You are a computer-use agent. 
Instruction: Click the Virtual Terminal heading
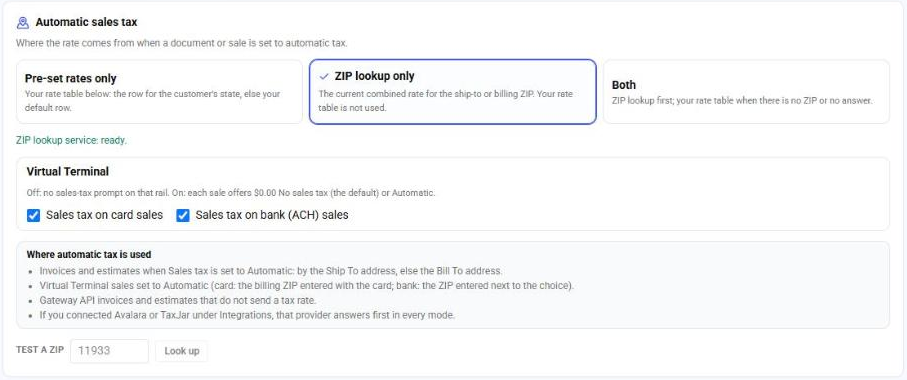point(68,171)
